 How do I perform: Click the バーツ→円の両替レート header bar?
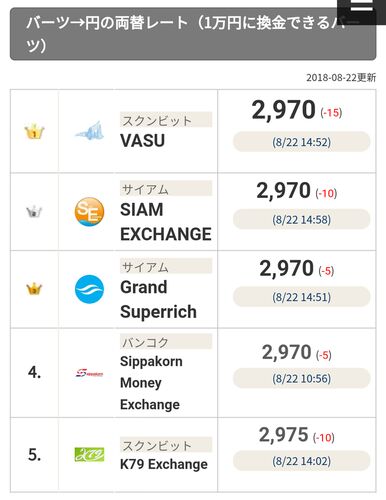point(193,34)
